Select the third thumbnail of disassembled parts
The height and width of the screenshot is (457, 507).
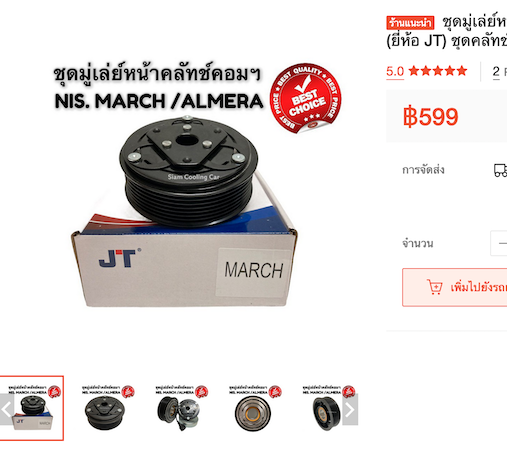click(x=179, y=408)
